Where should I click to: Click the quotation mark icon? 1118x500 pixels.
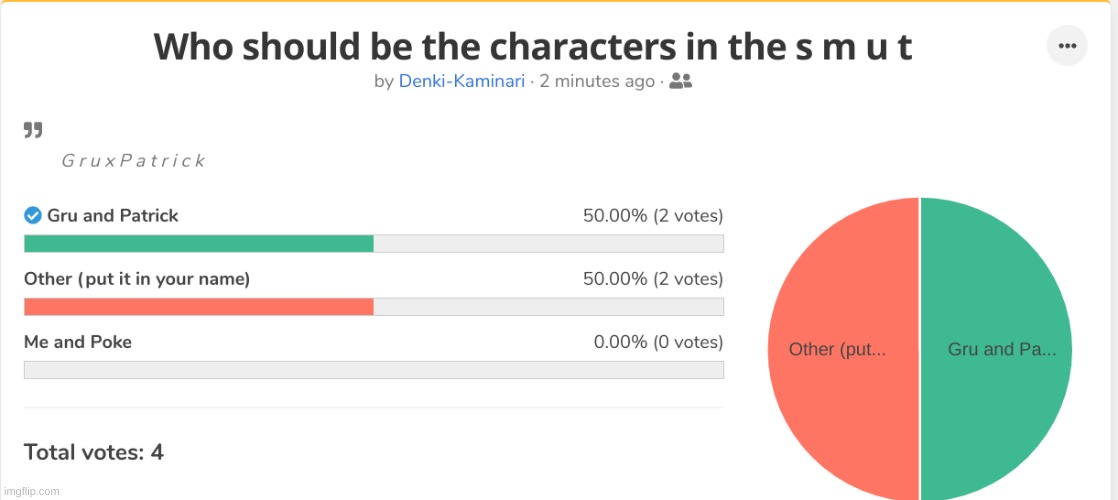tap(33, 130)
